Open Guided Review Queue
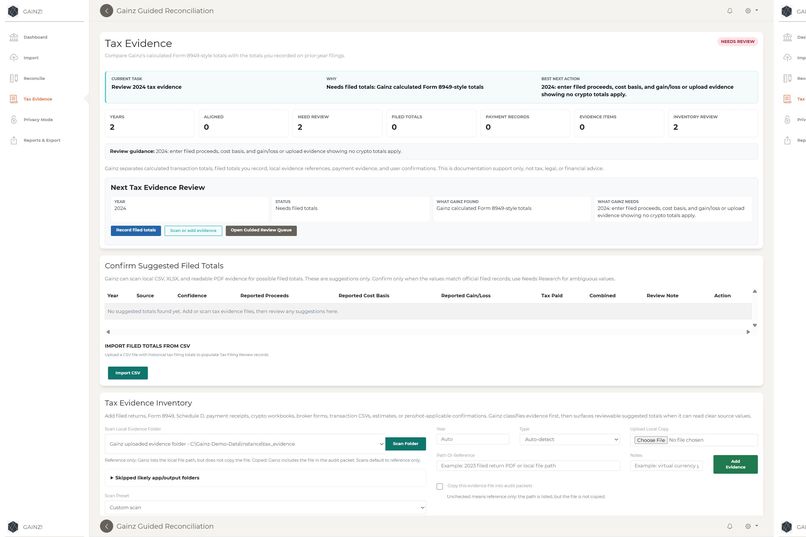 point(261,230)
